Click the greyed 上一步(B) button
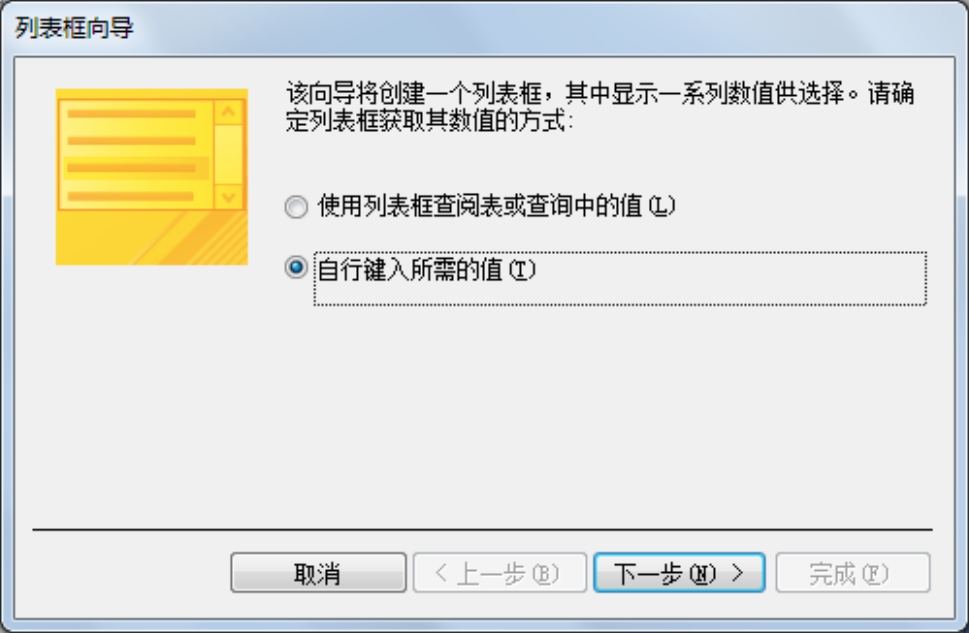 point(499,573)
